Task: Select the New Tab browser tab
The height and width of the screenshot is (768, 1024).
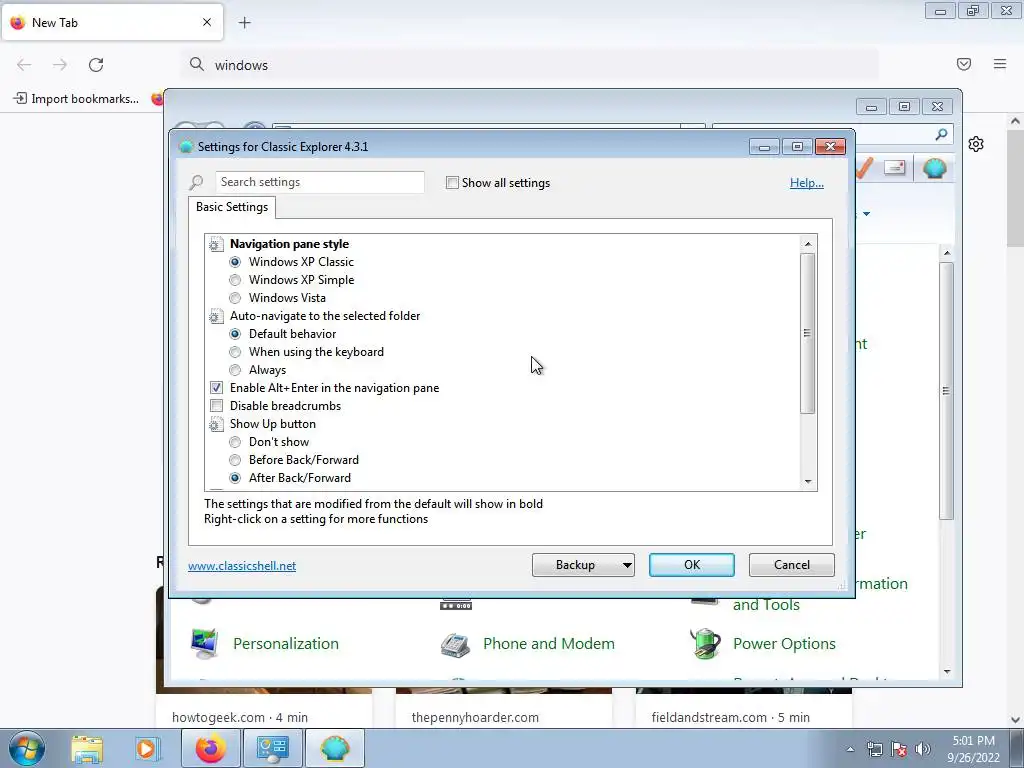Action: (112, 22)
